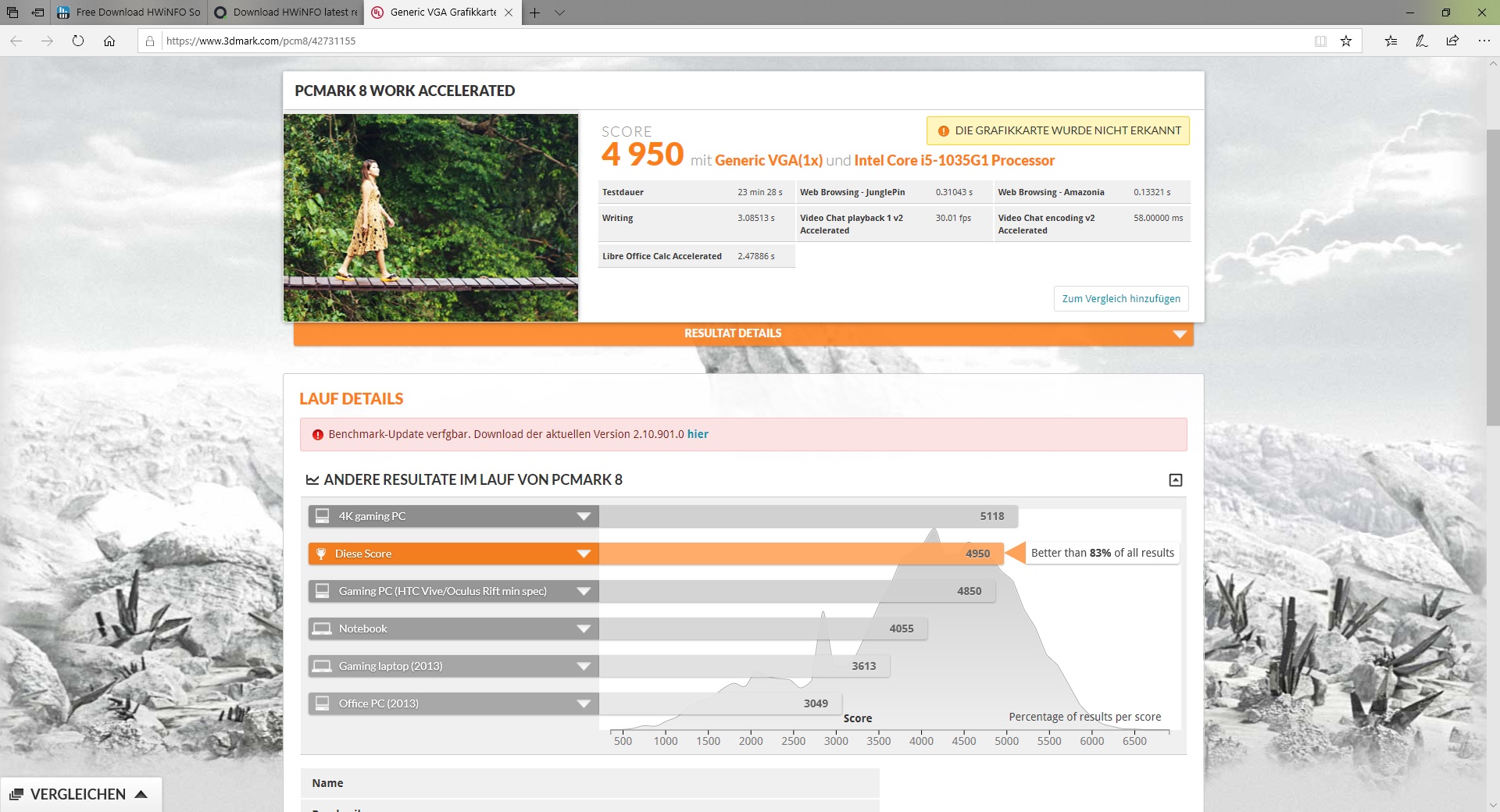
Task: Click the benchmark update alert icon
Action: click(318, 435)
